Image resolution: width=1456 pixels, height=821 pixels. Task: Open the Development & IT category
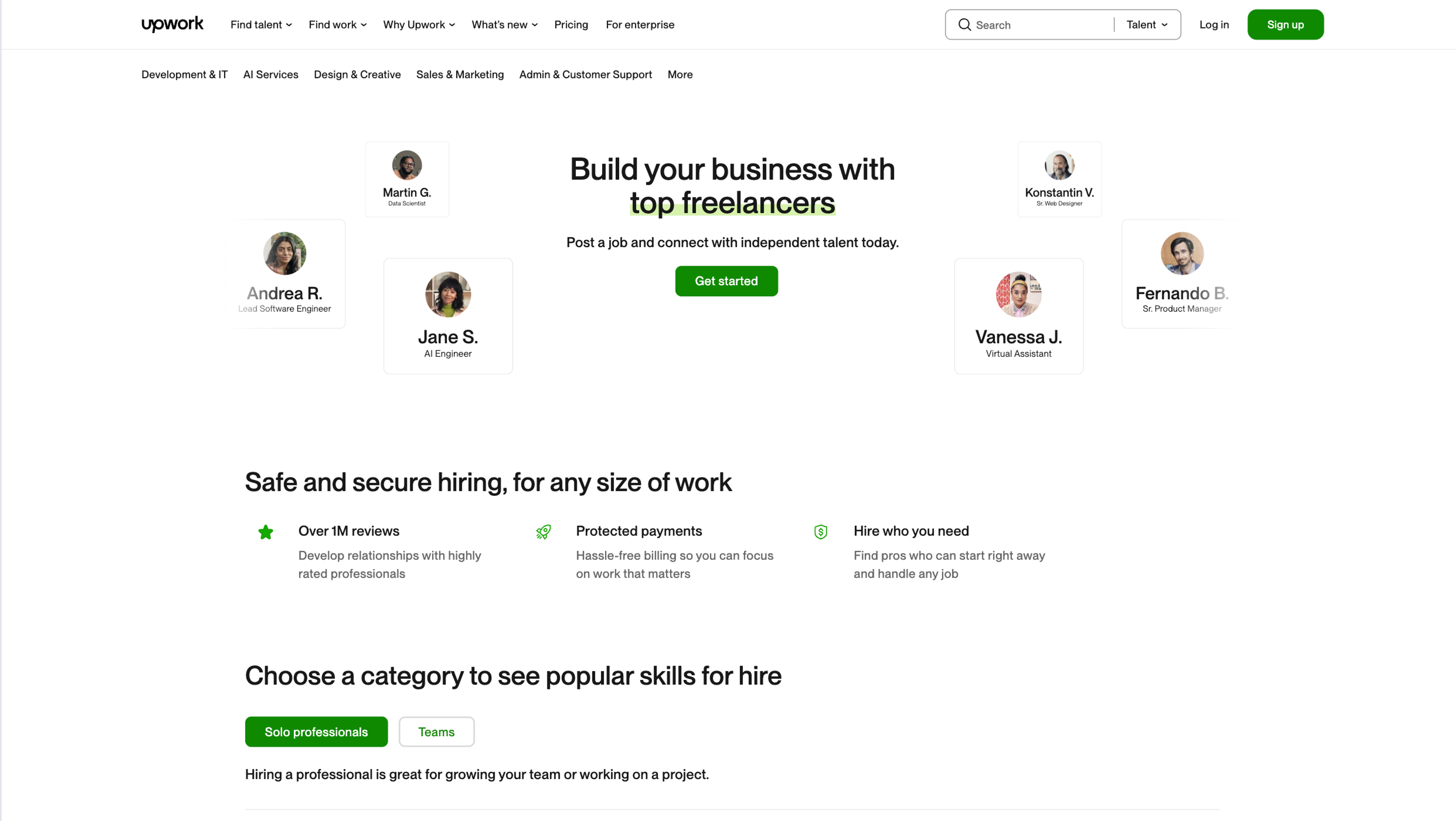(x=184, y=74)
